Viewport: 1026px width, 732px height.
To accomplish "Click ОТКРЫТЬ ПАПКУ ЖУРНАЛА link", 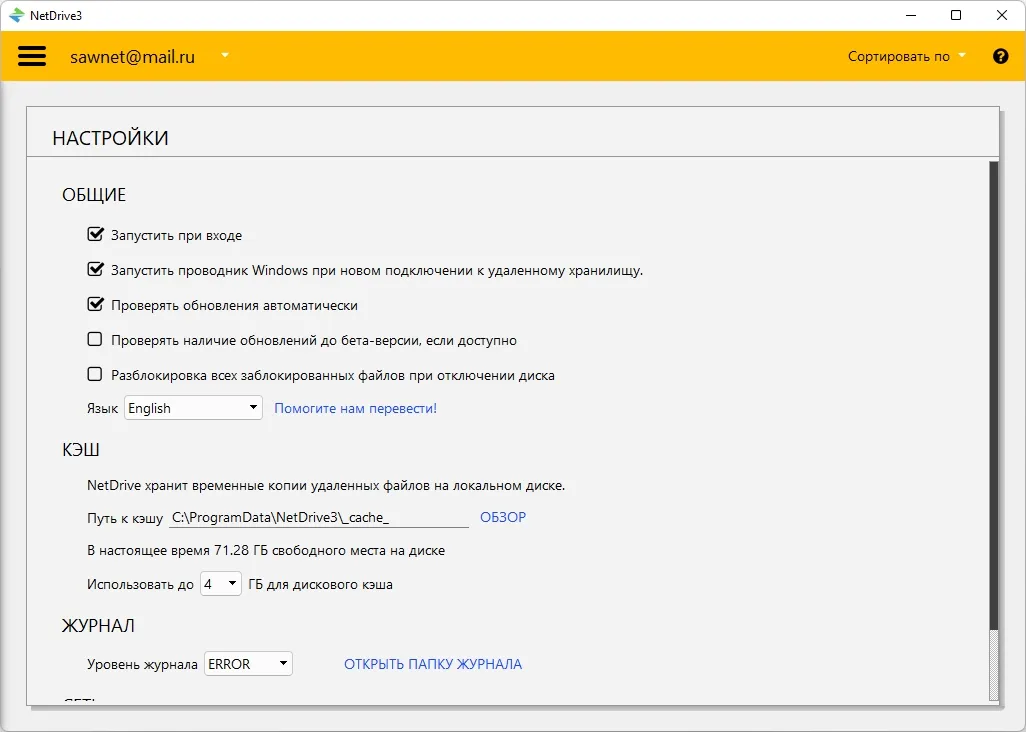I will tap(433, 664).
